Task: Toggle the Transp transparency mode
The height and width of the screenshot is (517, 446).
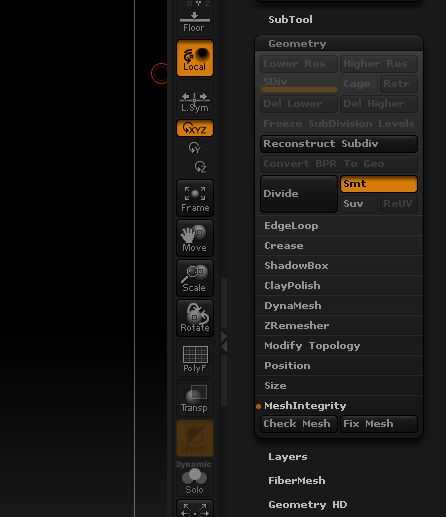Action: [195, 399]
